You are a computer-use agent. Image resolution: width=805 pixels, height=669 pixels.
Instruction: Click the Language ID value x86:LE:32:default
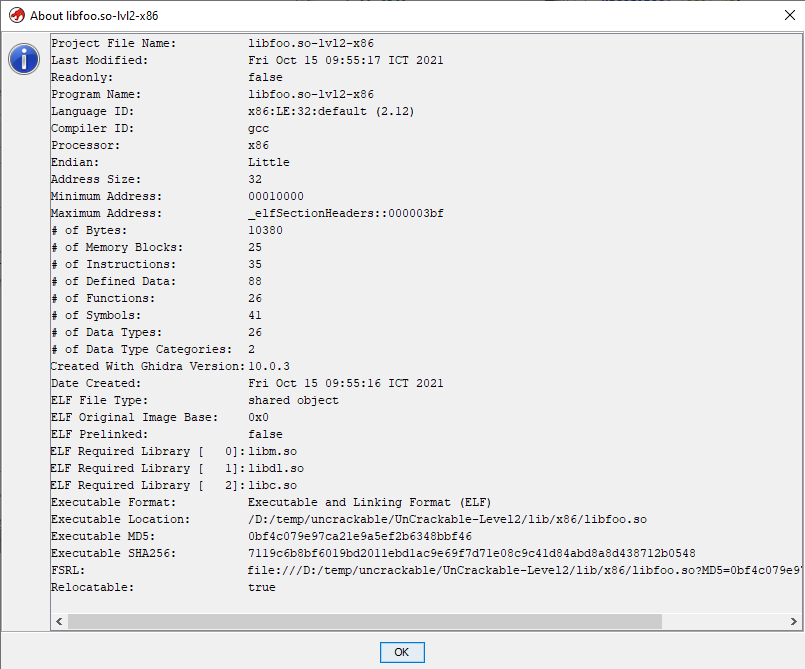pyautogui.click(x=331, y=111)
